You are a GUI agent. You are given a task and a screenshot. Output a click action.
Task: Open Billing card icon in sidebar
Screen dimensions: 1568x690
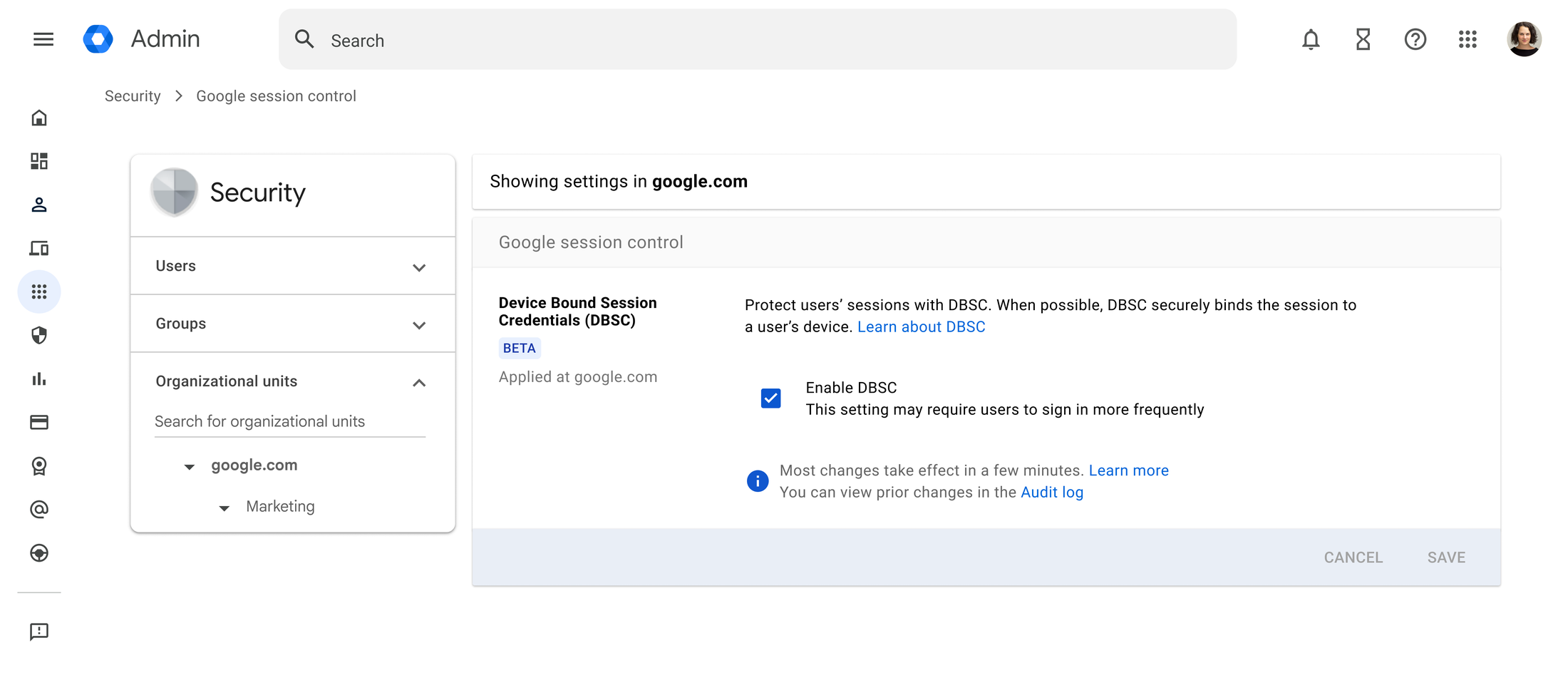coord(39,422)
